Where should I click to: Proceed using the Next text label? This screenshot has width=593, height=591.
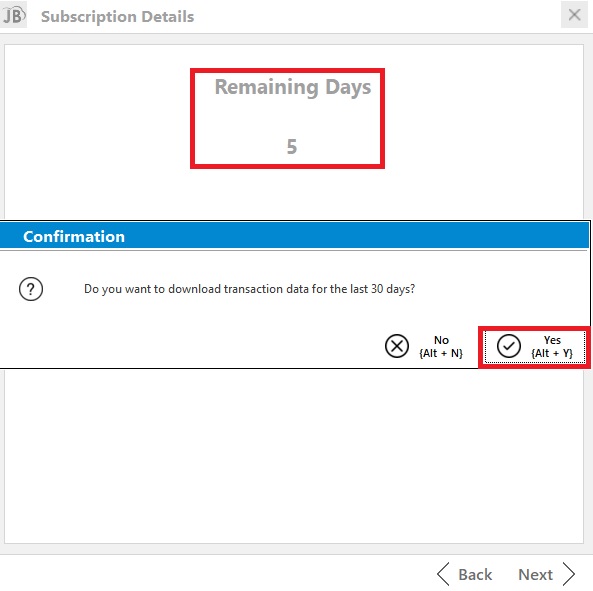[x=535, y=575]
